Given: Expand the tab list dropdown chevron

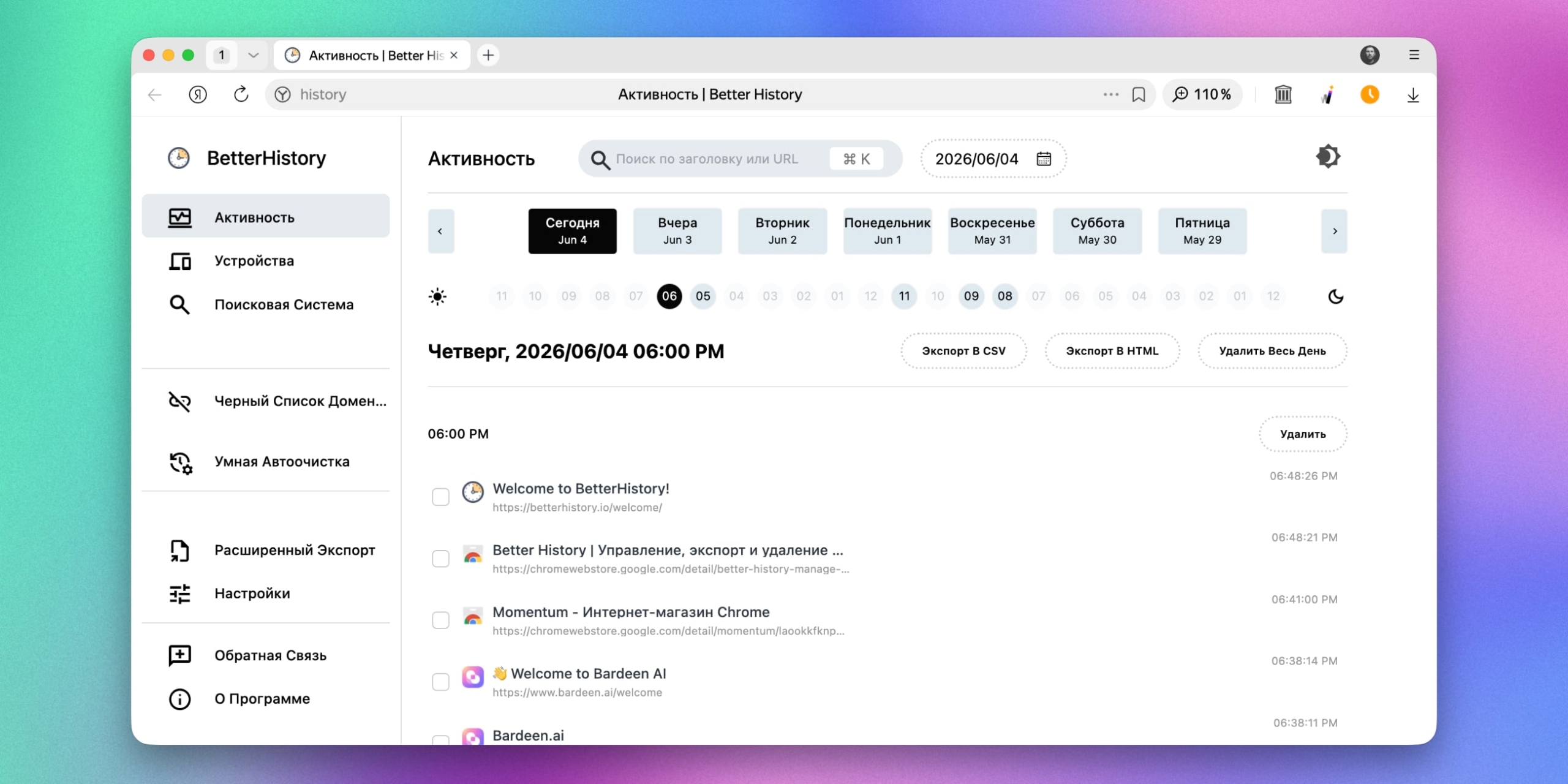Looking at the screenshot, I should (x=253, y=55).
